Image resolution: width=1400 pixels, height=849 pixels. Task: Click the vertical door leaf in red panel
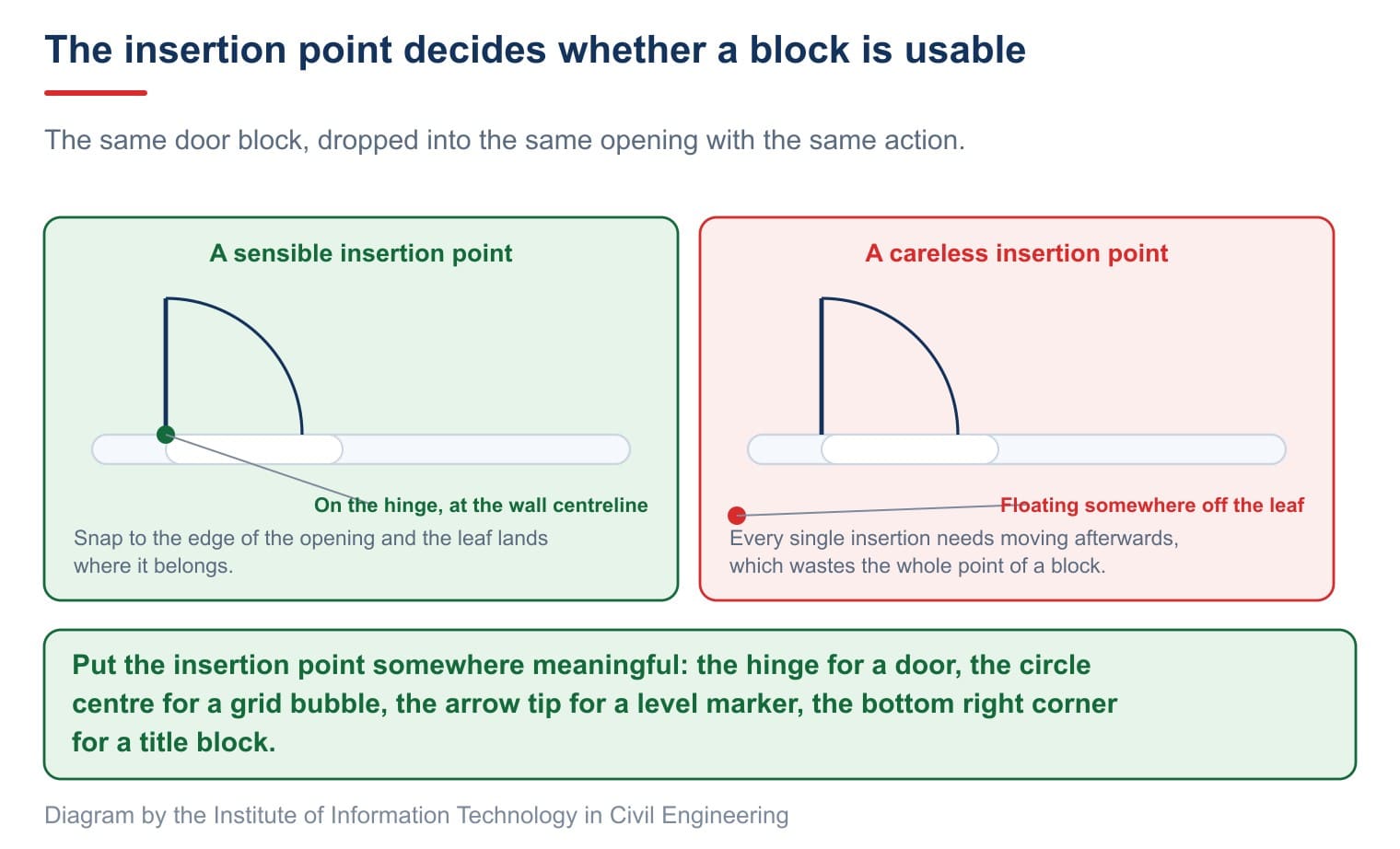point(822,366)
